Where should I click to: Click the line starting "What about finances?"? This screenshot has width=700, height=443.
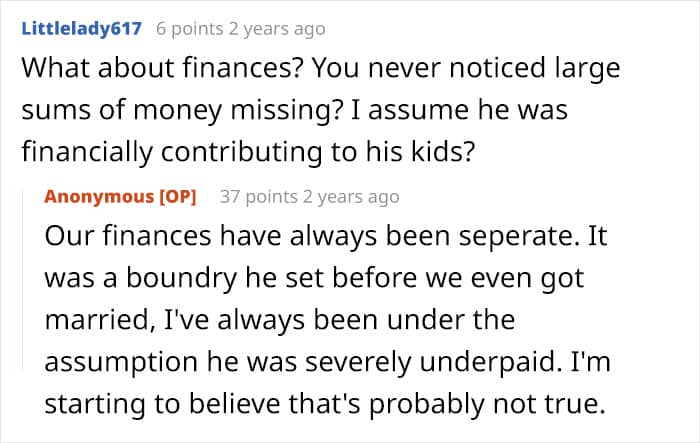pyautogui.click(x=320, y=70)
